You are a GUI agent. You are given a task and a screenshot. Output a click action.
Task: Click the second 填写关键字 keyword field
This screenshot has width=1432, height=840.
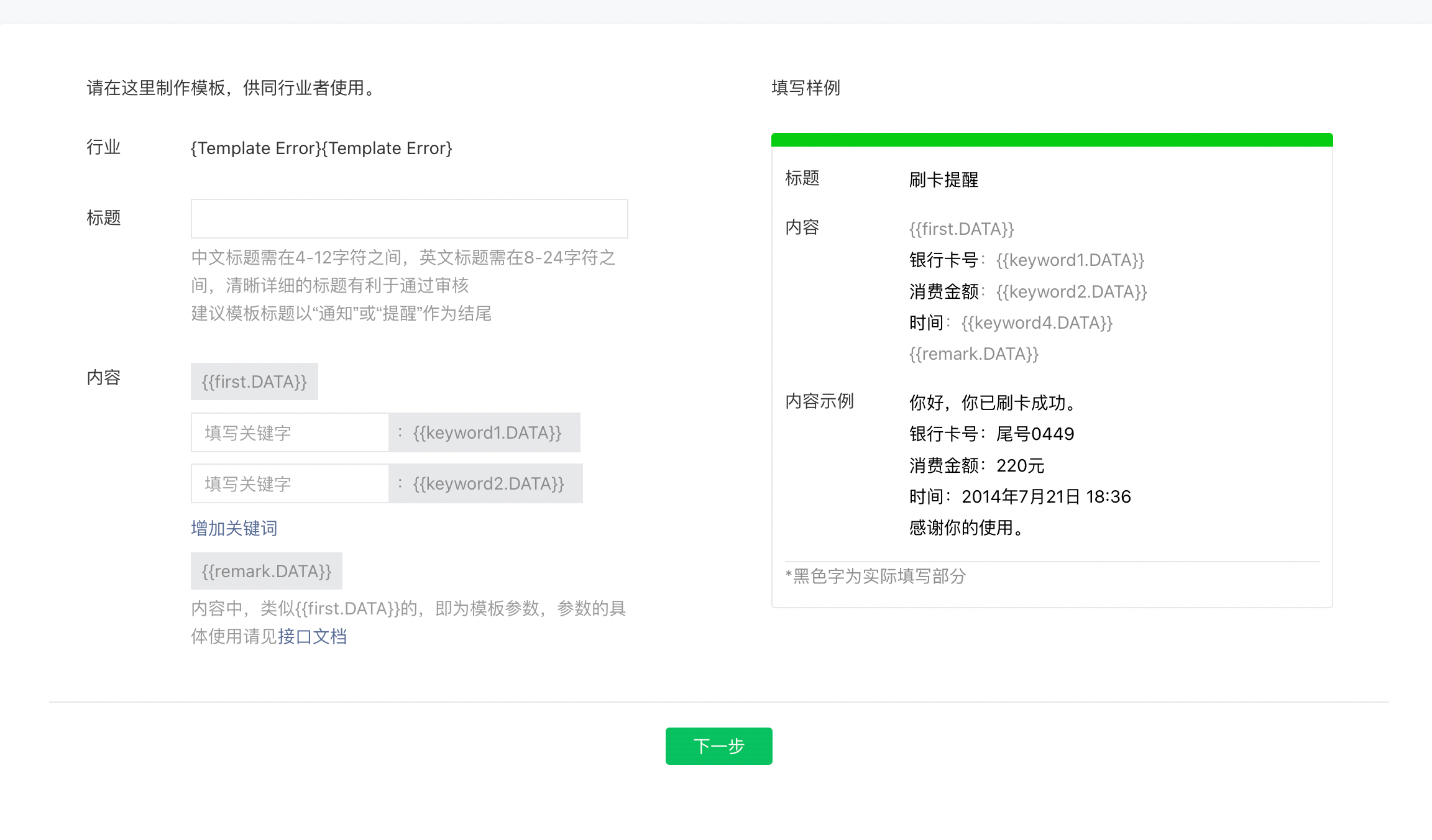tap(290, 483)
